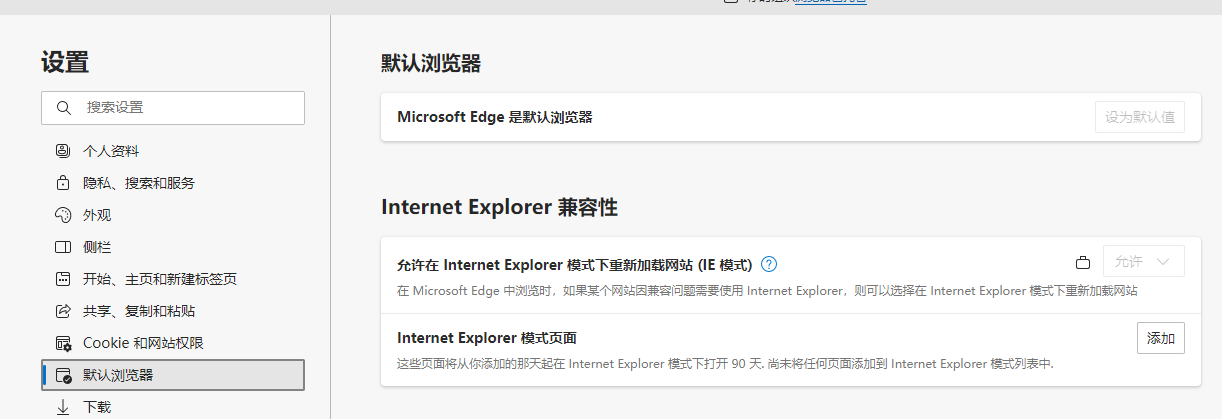Open 下载 settings section

coord(173,406)
